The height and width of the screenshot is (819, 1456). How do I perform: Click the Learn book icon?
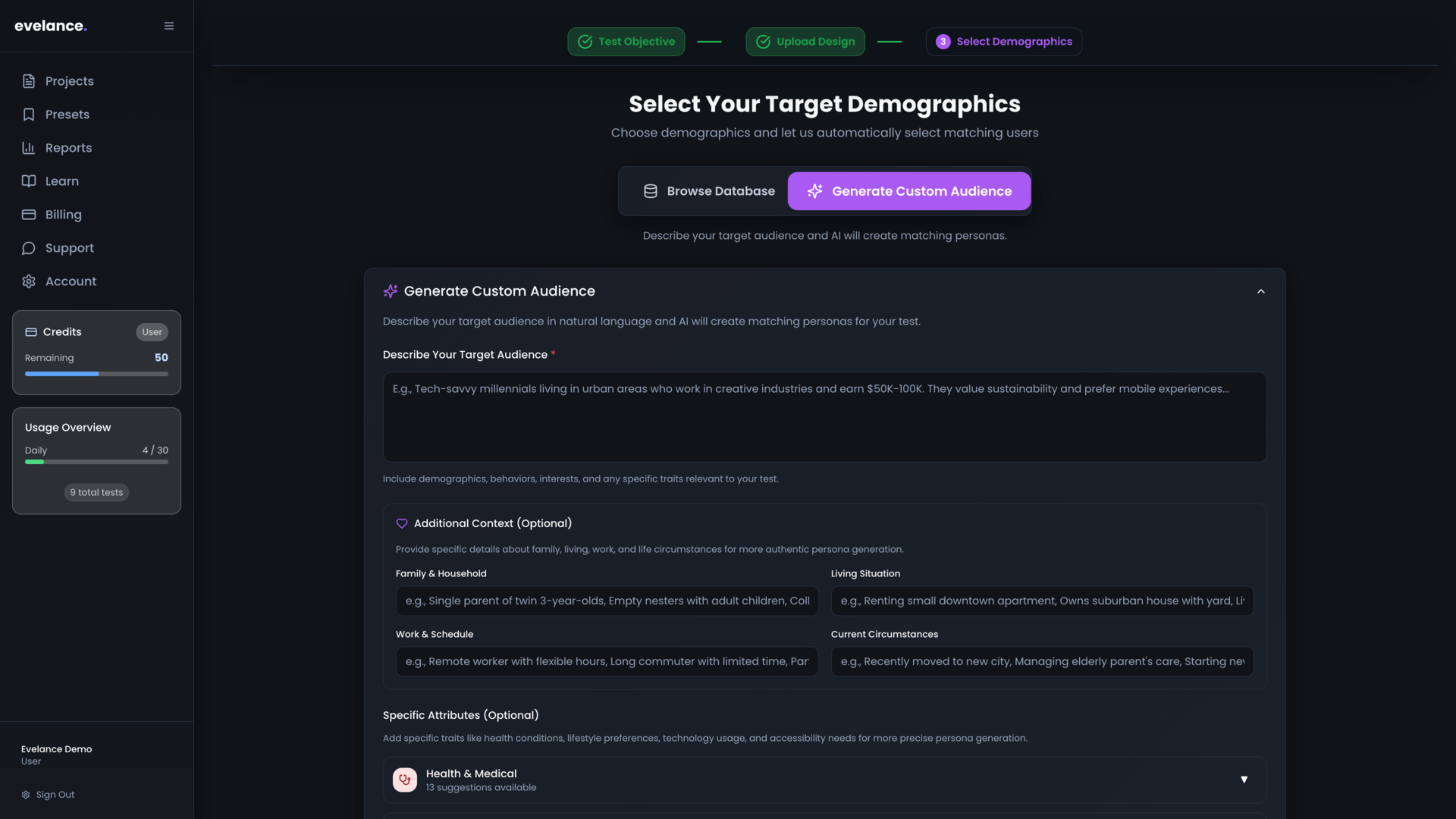pyautogui.click(x=29, y=181)
